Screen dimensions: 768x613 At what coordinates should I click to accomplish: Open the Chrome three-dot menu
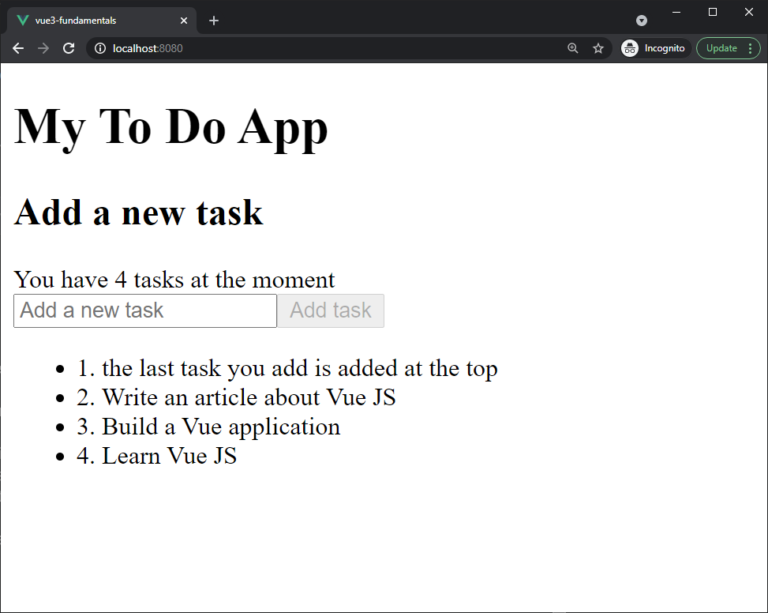click(x=750, y=48)
